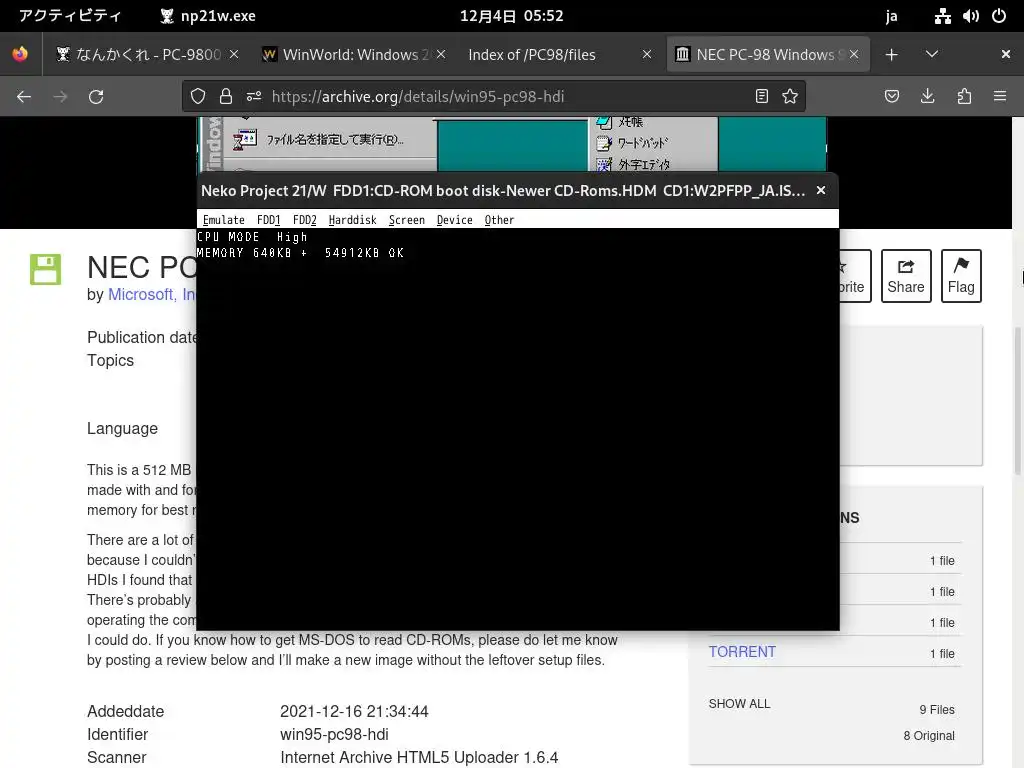Open site permissions icon in address bar

point(254,97)
